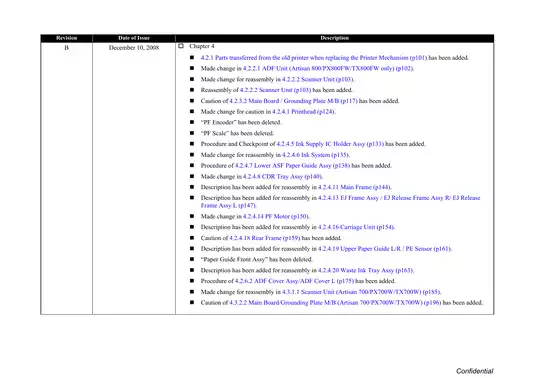This screenshot has height=378, width=535.
Task: Open the 4.2.1 Parts transferred link
Action: pyautogui.click(x=314, y=58)
